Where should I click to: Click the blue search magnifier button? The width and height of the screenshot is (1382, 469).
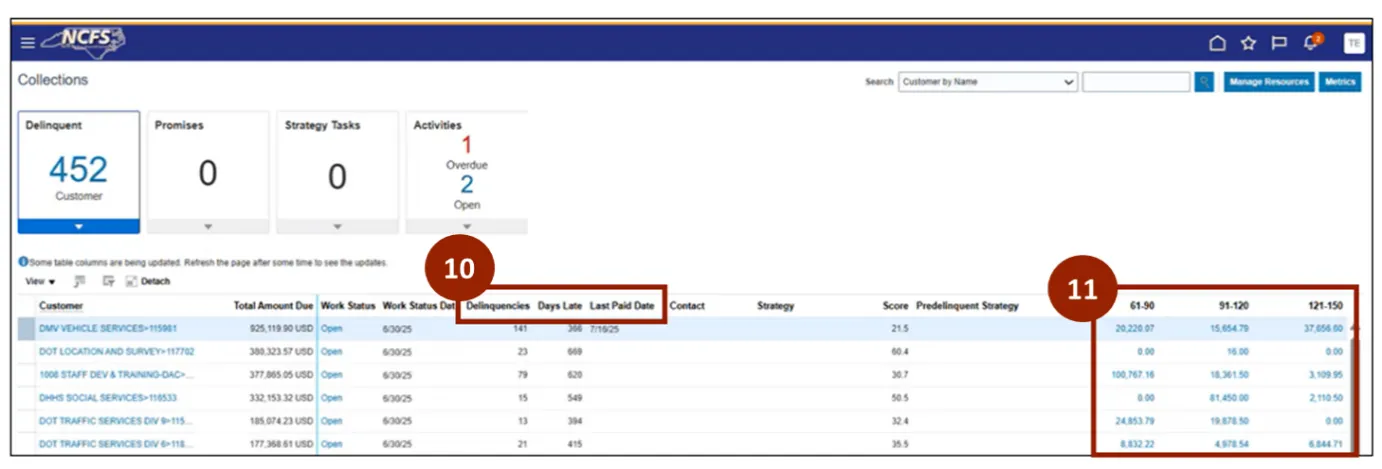point(1204,82)
